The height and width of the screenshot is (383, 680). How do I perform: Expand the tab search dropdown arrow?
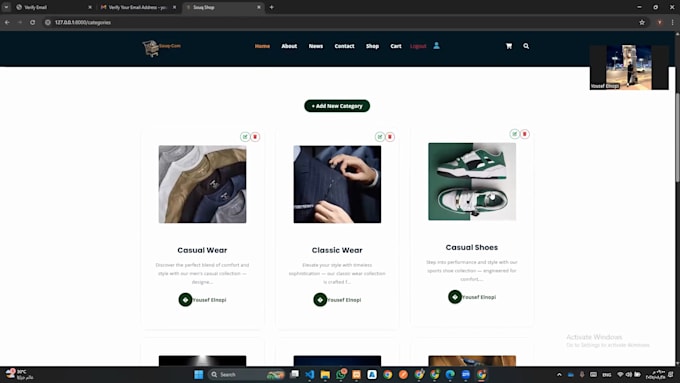click(6, 7)
